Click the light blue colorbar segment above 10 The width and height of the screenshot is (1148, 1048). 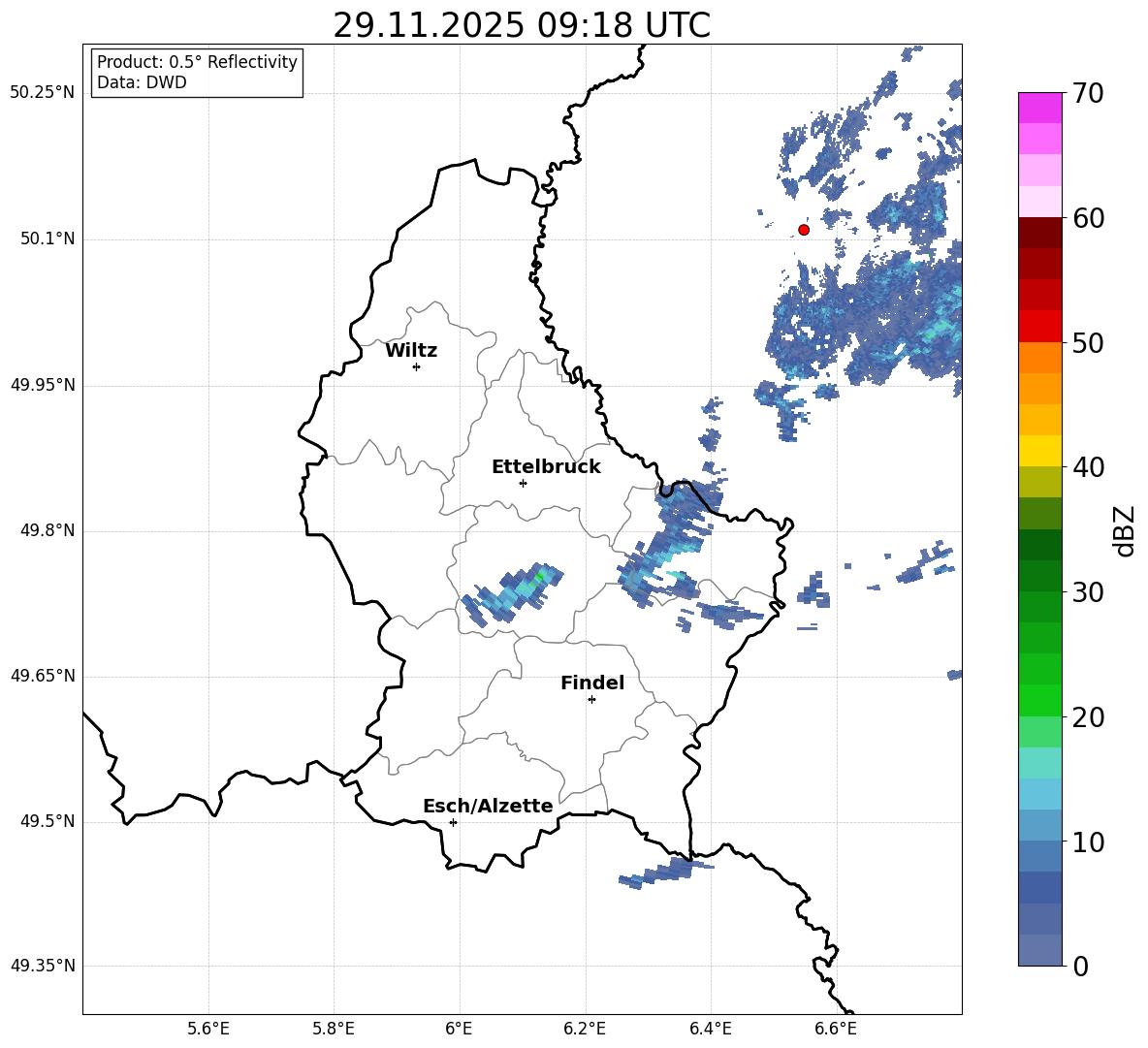point(1039,825)
